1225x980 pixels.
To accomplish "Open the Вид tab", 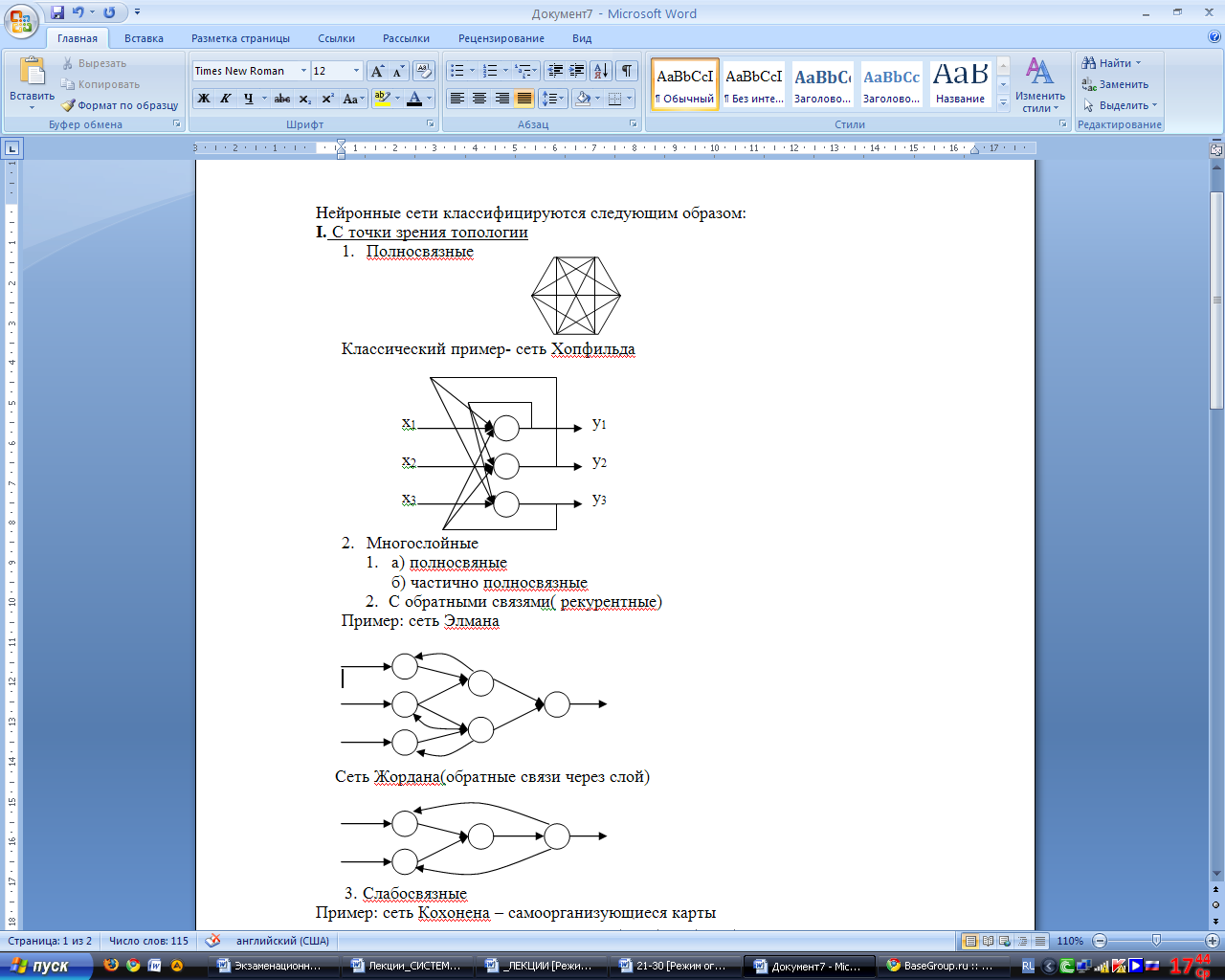I will click(582, 38).
